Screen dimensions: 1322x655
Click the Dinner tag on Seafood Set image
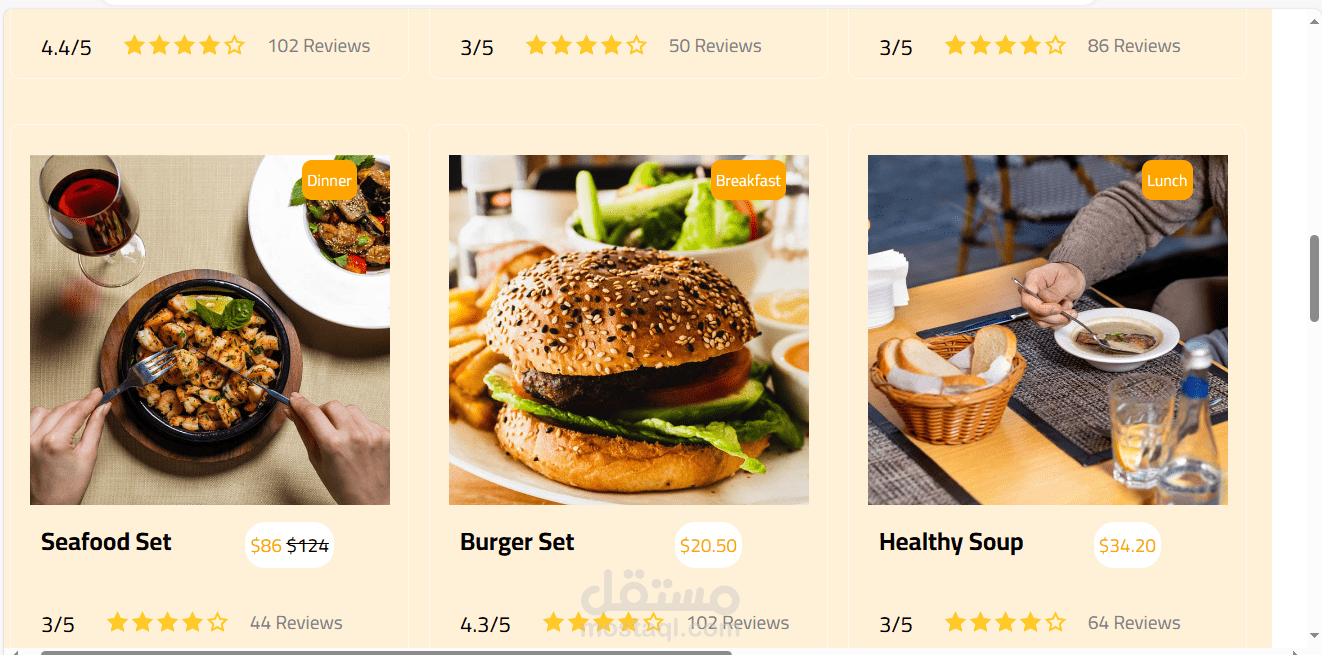[x=329, y=180]
